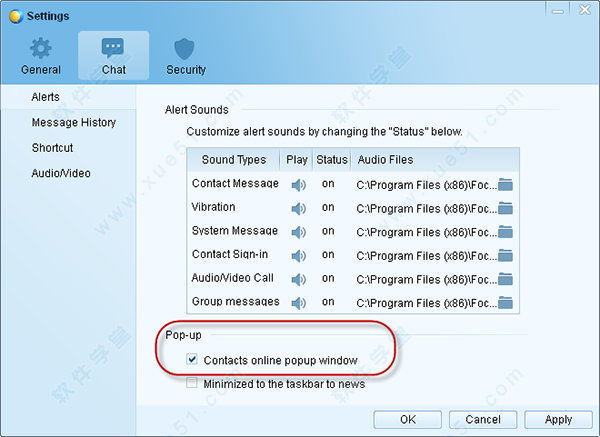
Task: Browse audio file for Group messages
Action: [x=505, y=303]
